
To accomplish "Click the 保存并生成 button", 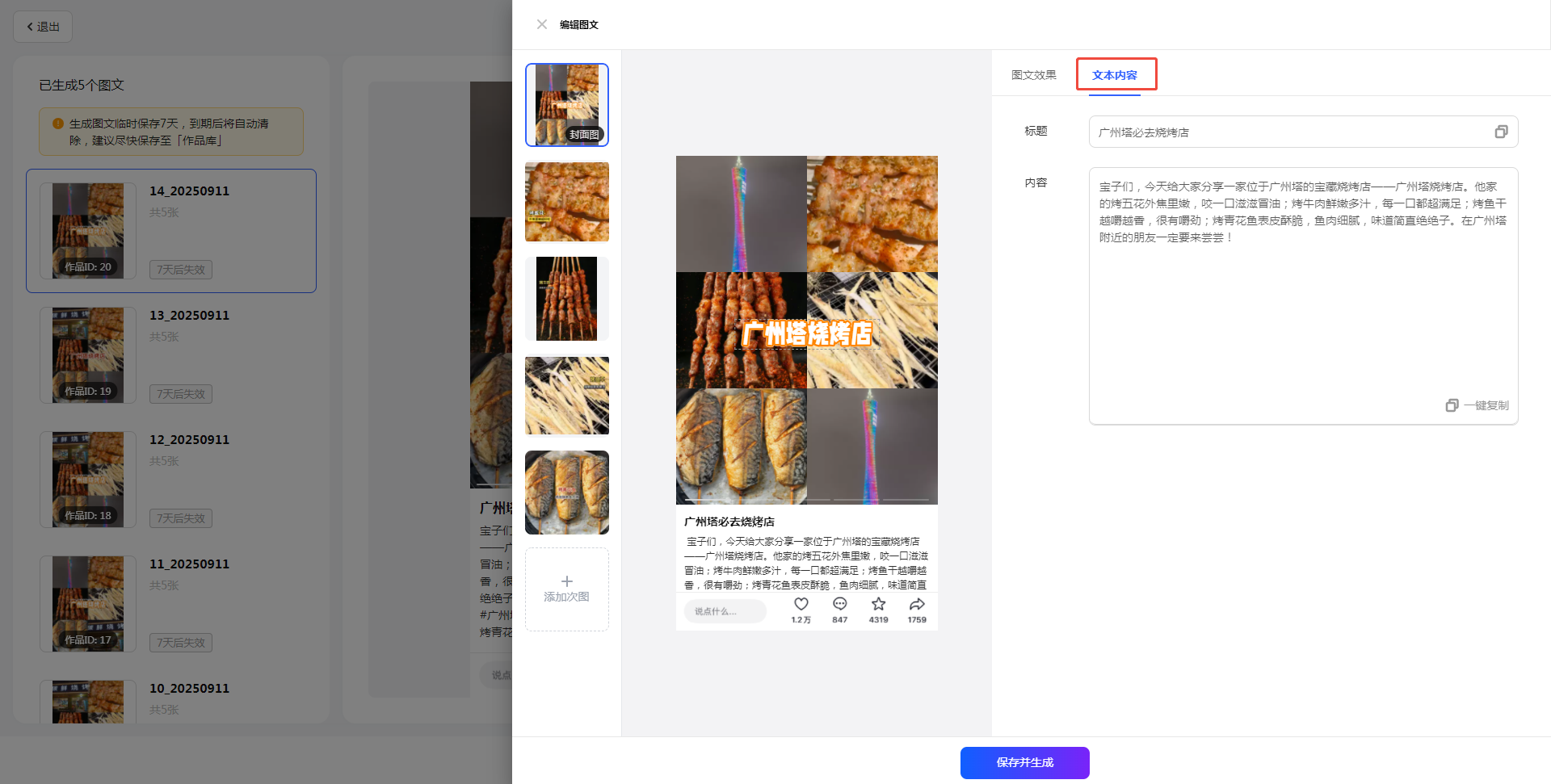I will click(1024, 762).
